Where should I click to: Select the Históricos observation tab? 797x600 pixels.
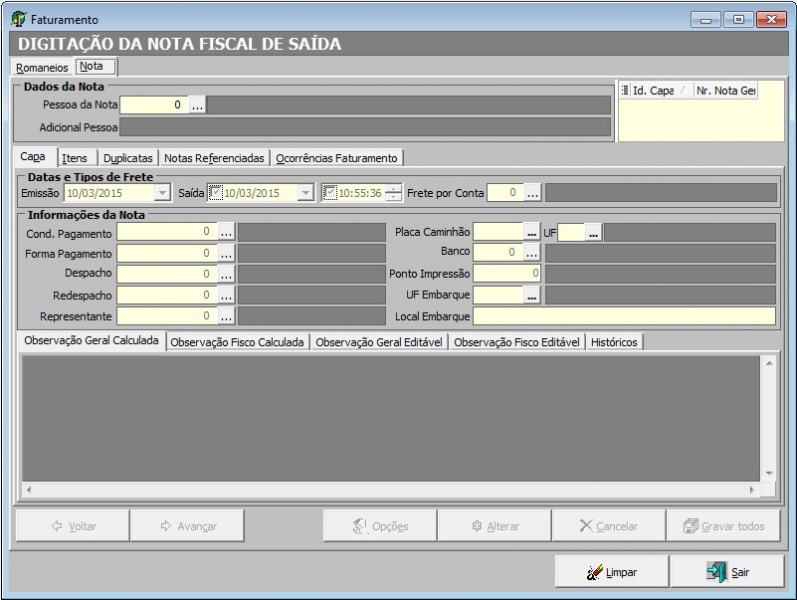(x=614, y=342)
